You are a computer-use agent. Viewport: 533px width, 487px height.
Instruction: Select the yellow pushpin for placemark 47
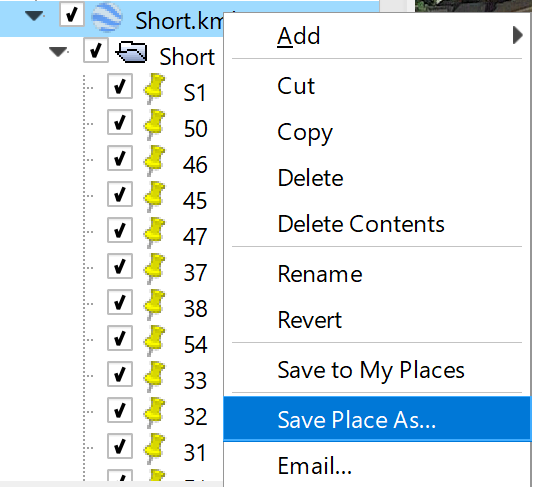(x=155, y=232)
